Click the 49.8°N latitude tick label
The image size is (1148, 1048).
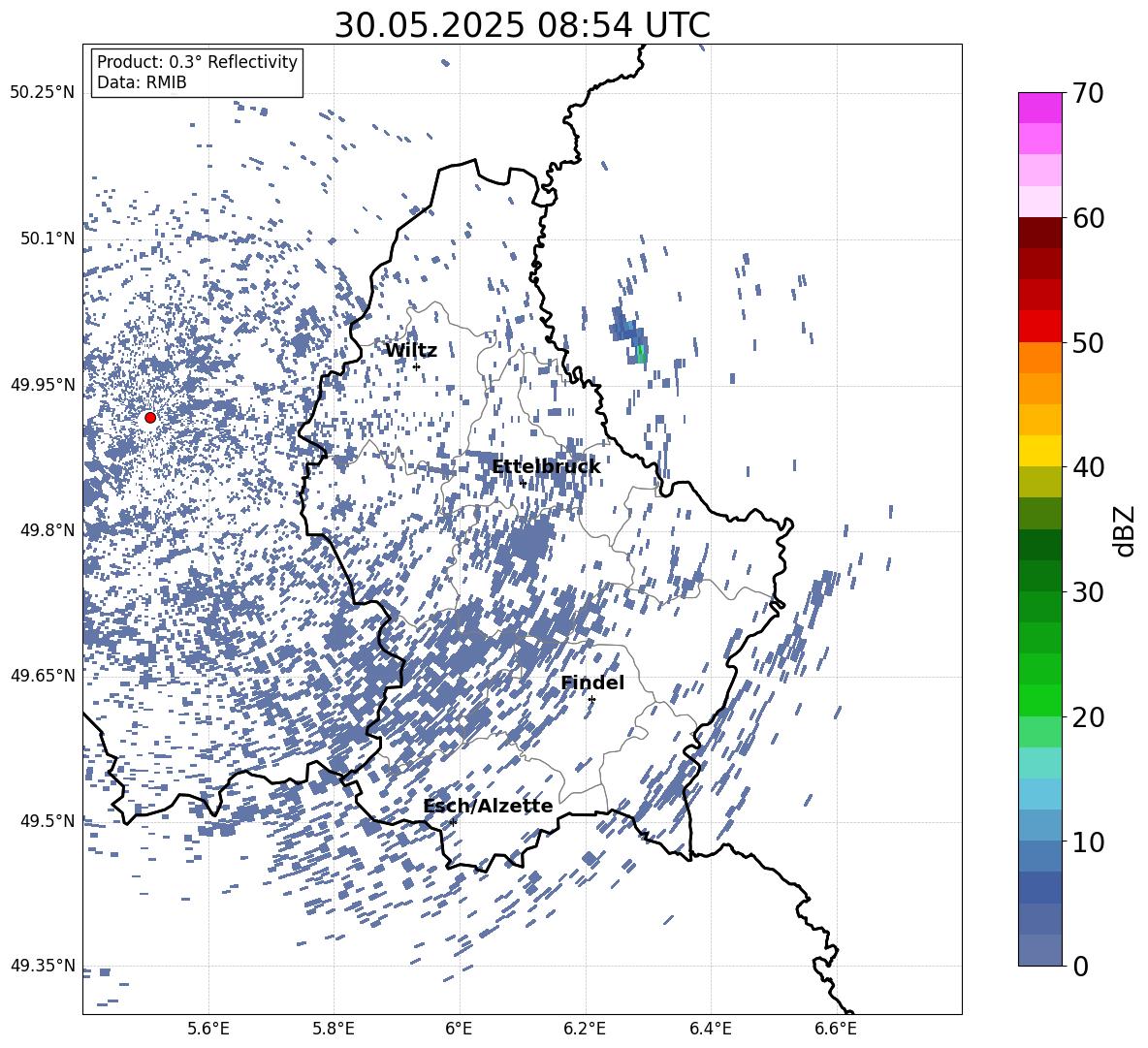[47, 530]
